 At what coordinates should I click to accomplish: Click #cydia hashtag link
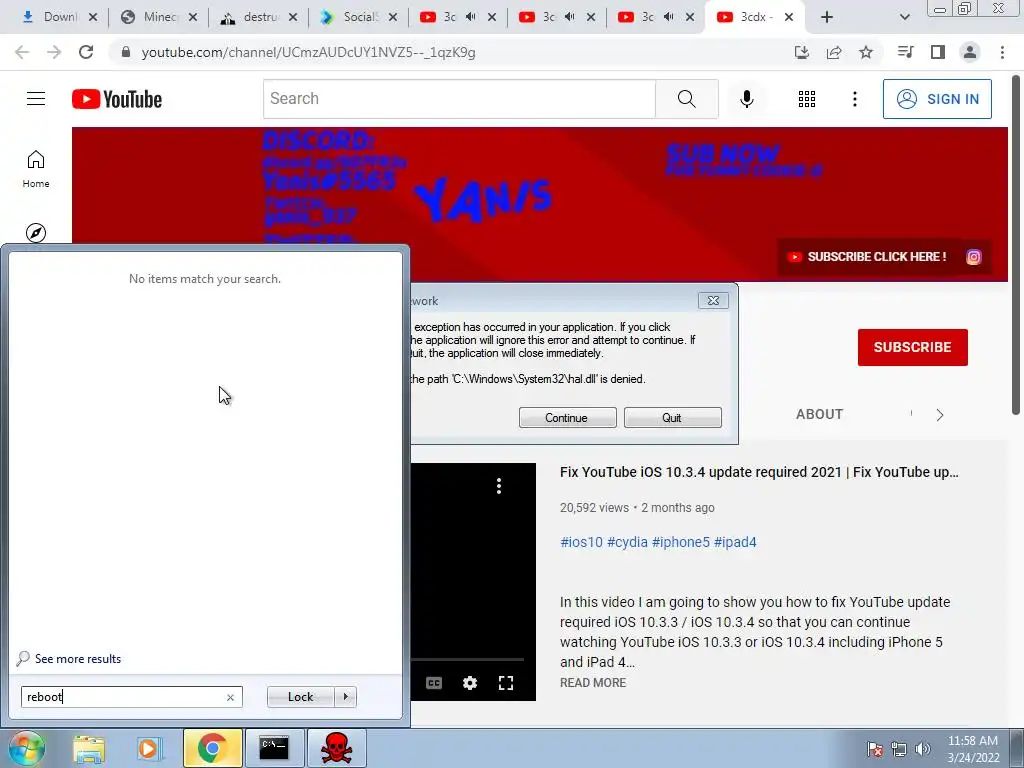[627, 542]
